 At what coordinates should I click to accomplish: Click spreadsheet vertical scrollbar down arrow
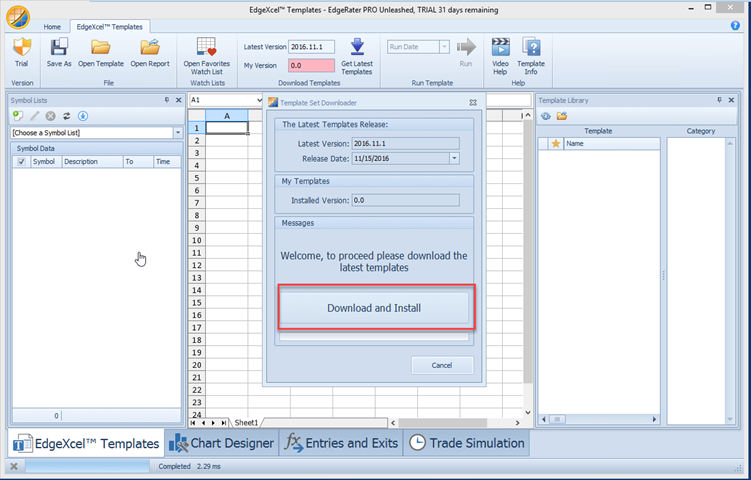[x=528, y=412]
